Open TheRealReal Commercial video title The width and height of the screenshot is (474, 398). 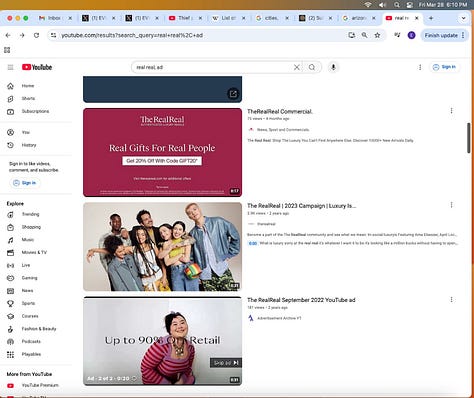point(280,112)
